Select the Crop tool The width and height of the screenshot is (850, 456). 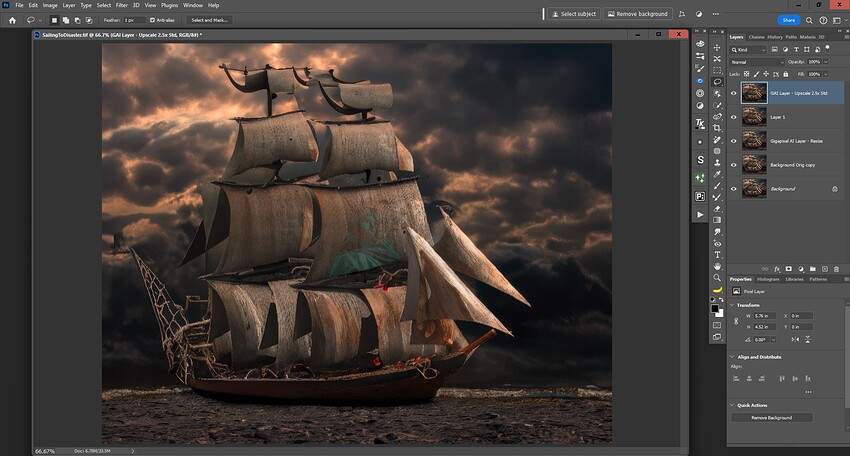[717, 128]
